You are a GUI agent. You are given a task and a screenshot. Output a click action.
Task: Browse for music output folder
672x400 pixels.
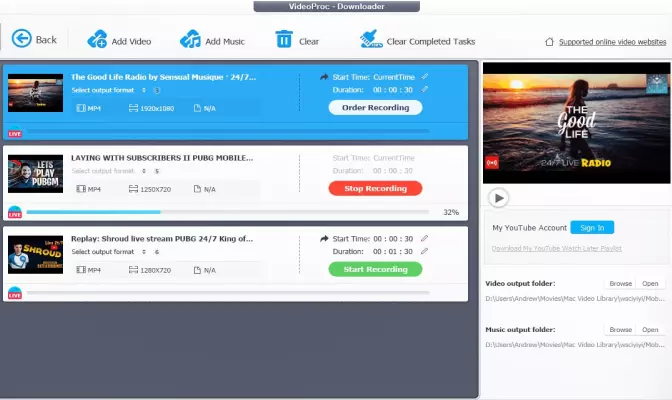click(x=621, y=330)
